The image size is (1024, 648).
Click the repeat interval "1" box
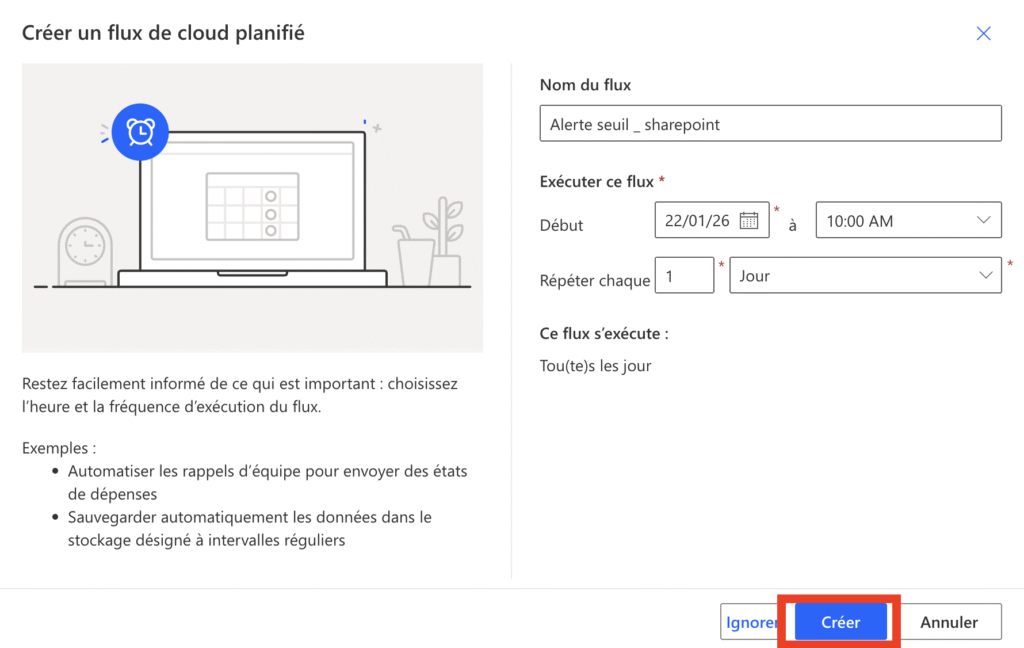pos(684,275)
